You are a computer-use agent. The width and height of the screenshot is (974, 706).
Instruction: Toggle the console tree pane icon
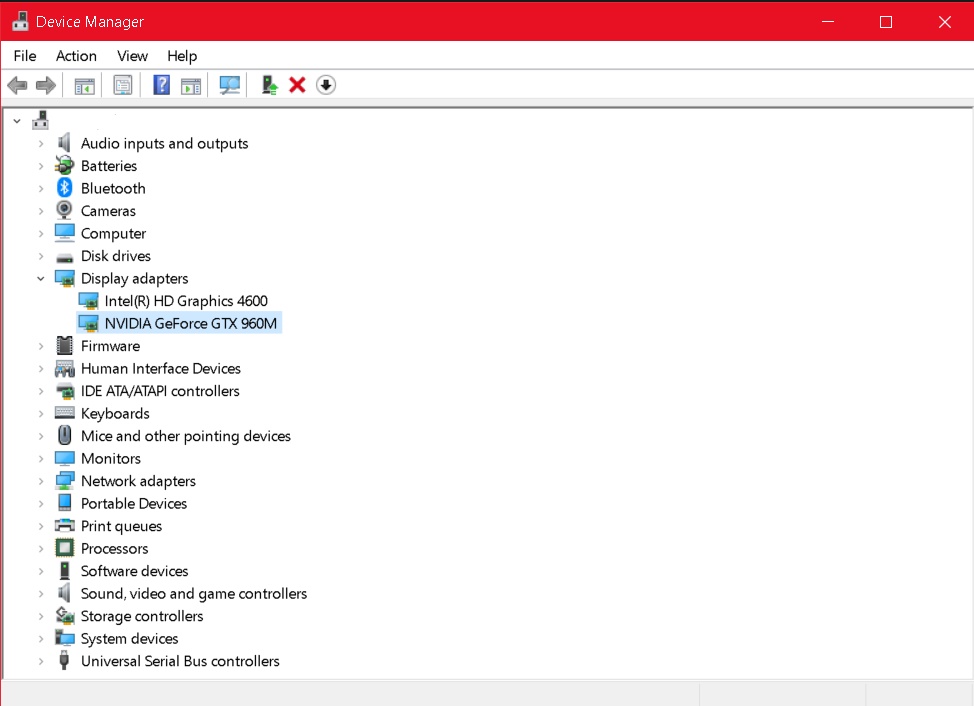[84, 85]
